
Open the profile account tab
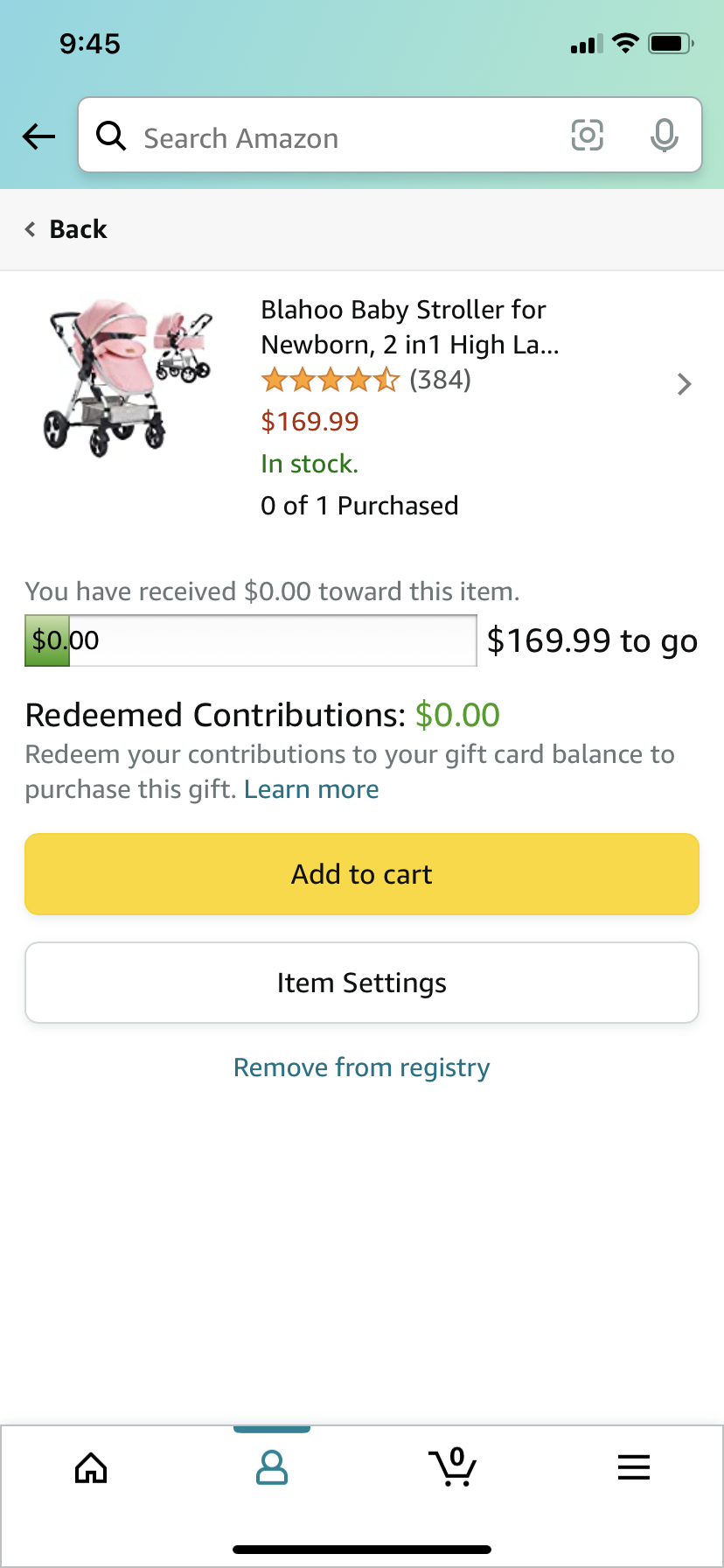(272, 1467)
